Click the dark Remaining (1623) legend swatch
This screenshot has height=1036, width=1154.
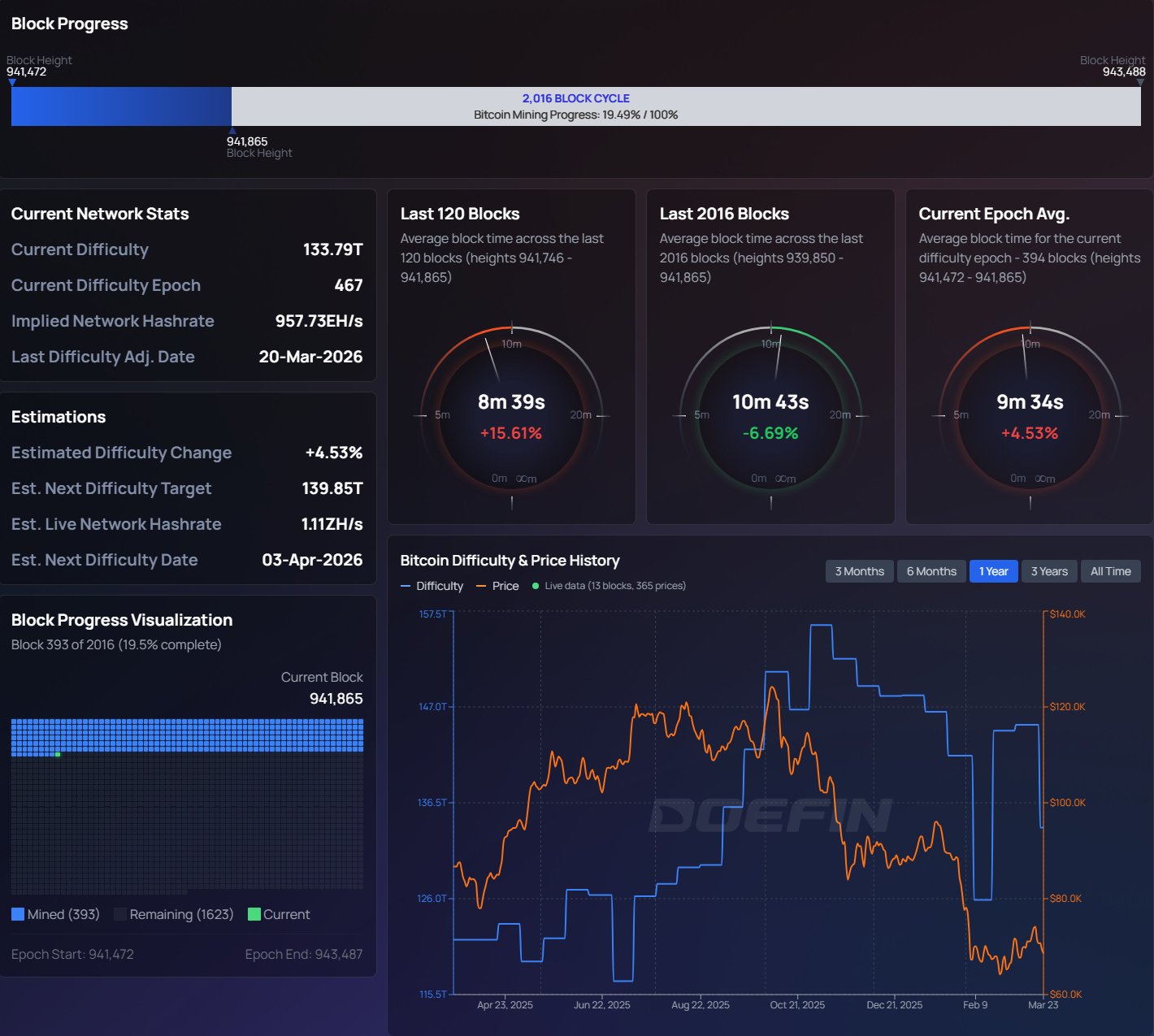point(120,914)
